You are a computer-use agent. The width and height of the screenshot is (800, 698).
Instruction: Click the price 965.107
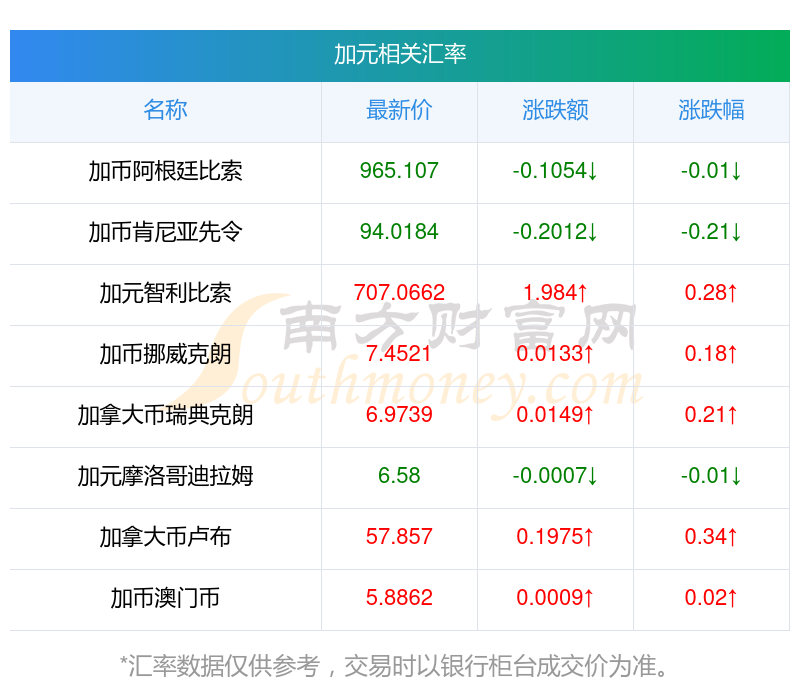click(x=399, y=171)
